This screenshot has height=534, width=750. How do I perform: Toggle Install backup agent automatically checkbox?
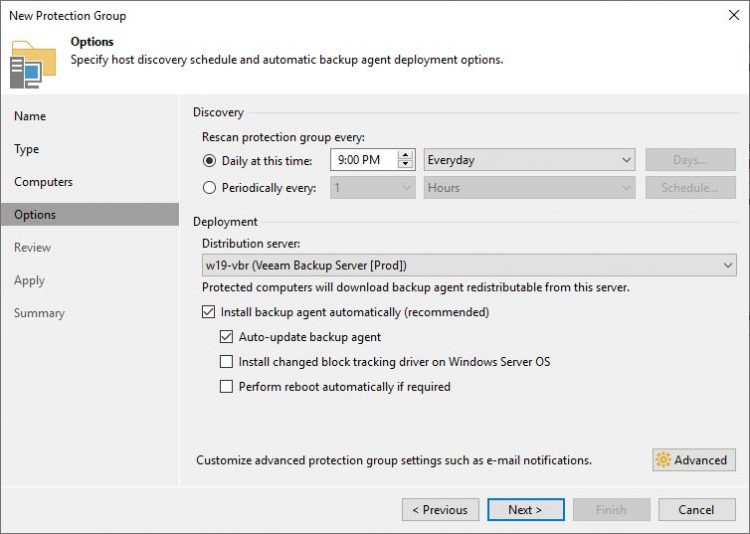[209, 312]
